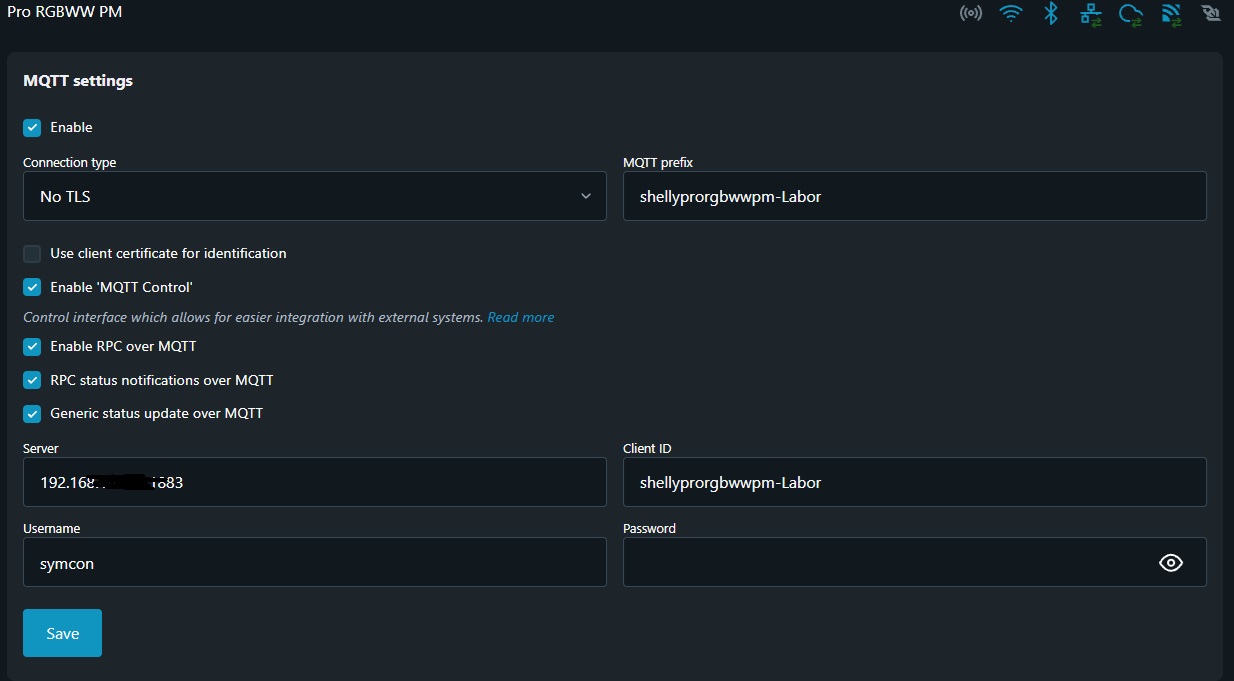This screenshot has height=681, width=1234.
Task: Click the MQTT feed status icon
Action: click(1171, 14)
